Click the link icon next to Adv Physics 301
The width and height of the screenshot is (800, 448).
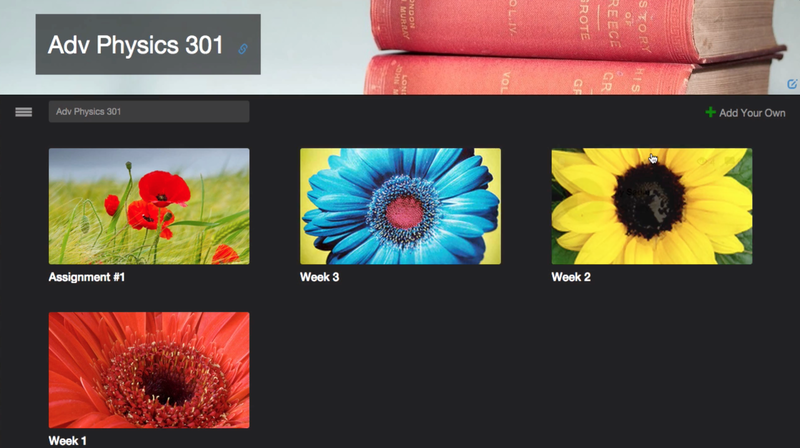[243, 49]
